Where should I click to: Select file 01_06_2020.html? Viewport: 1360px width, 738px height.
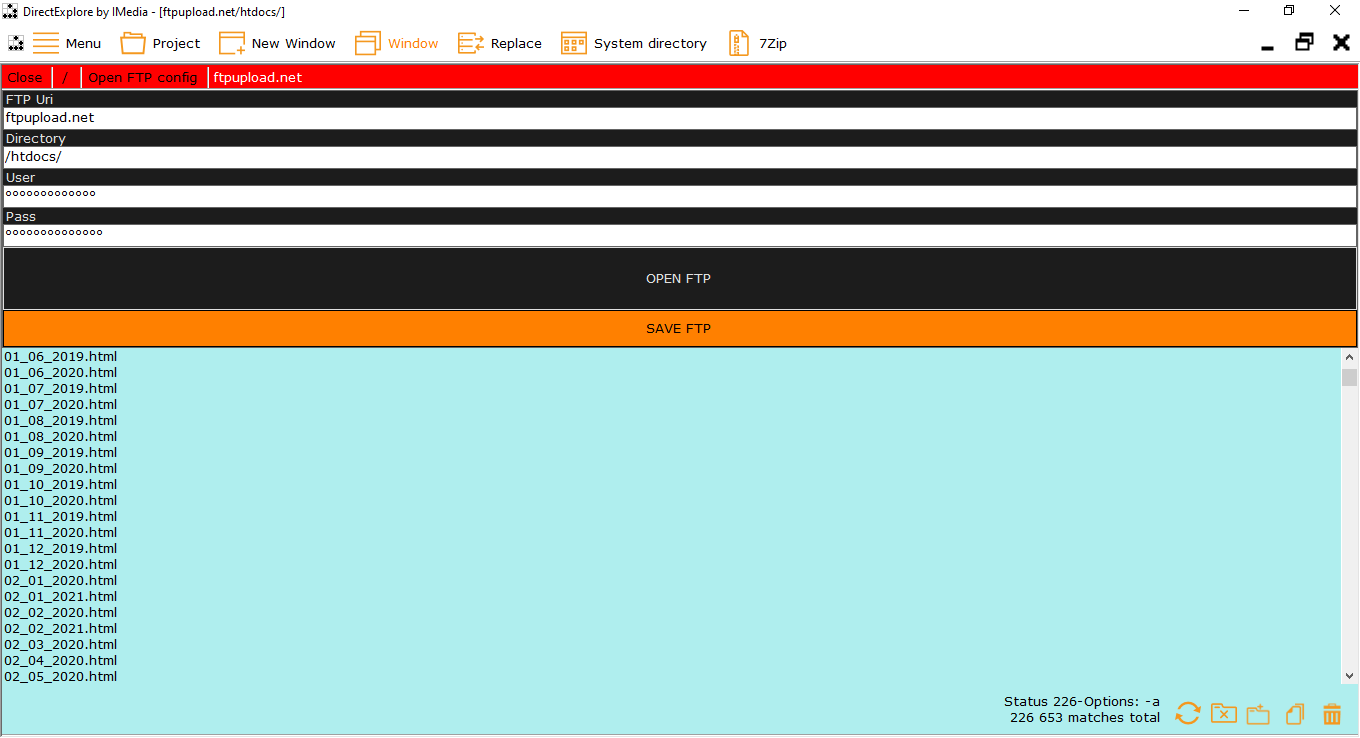[x=61, y=373]
